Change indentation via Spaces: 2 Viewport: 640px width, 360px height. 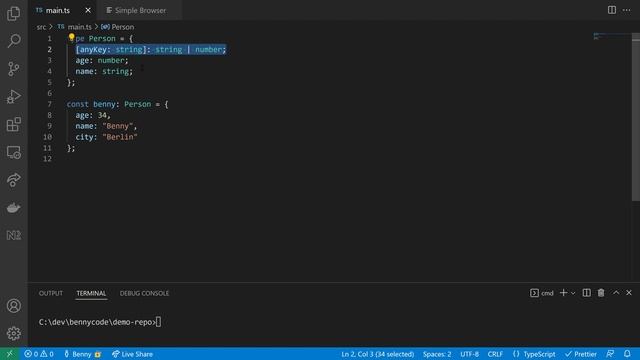point(437,354)
